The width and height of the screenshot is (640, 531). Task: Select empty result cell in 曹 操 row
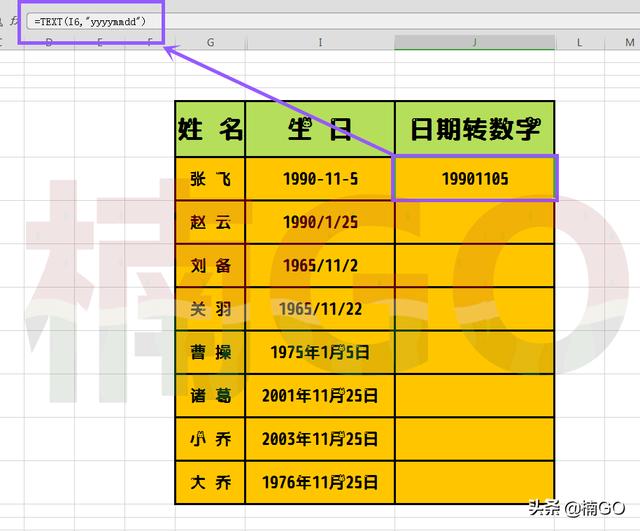coord(474,352)
